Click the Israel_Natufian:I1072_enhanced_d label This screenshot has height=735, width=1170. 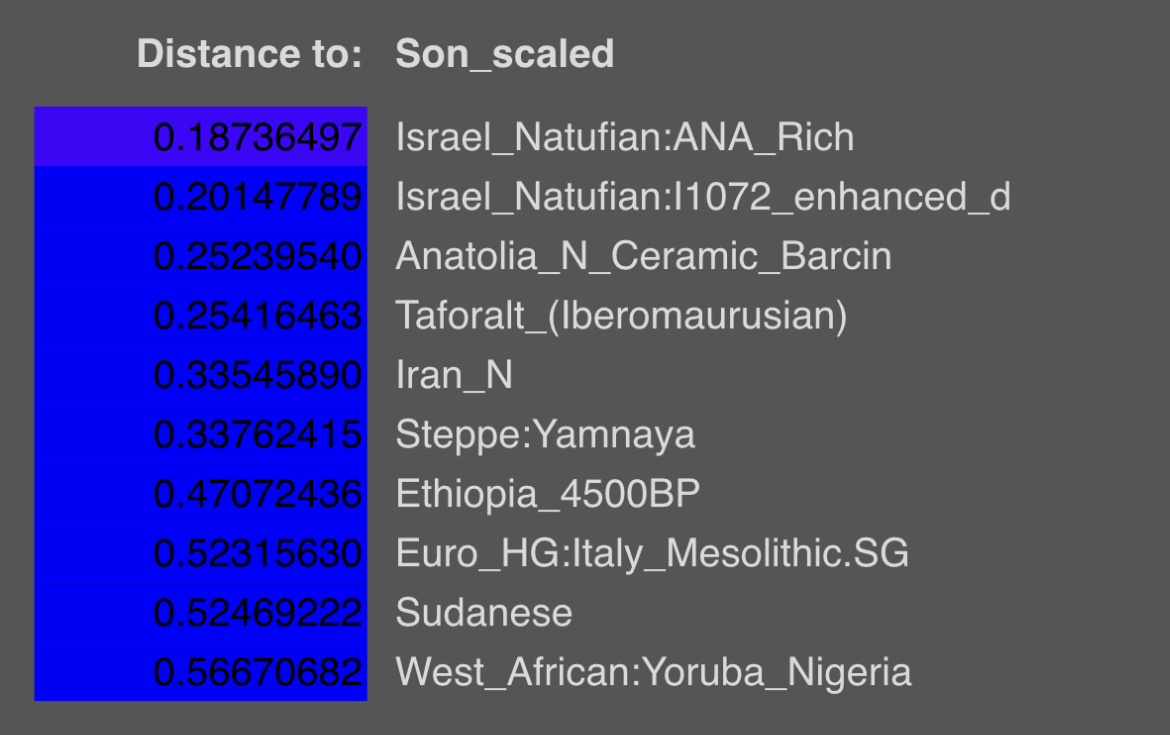703,197
